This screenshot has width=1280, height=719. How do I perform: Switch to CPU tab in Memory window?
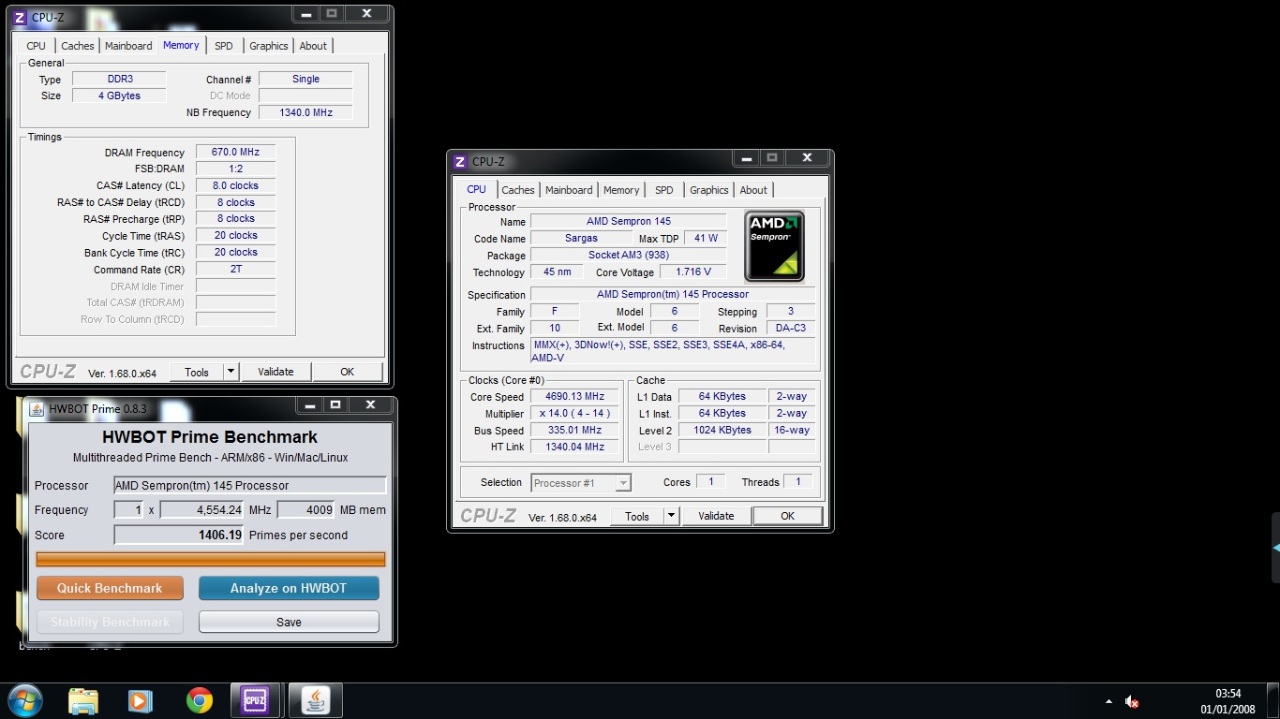tap(36, 46)
